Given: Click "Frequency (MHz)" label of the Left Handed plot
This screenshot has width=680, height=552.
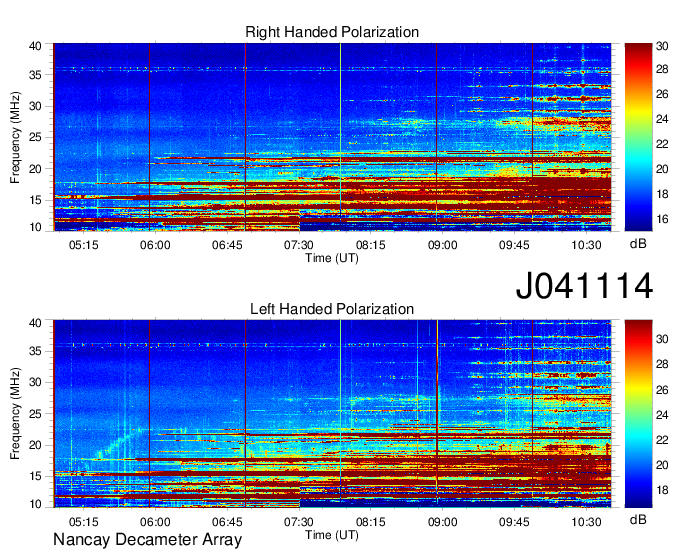Looking at the screenshot, I should (15, 413).
